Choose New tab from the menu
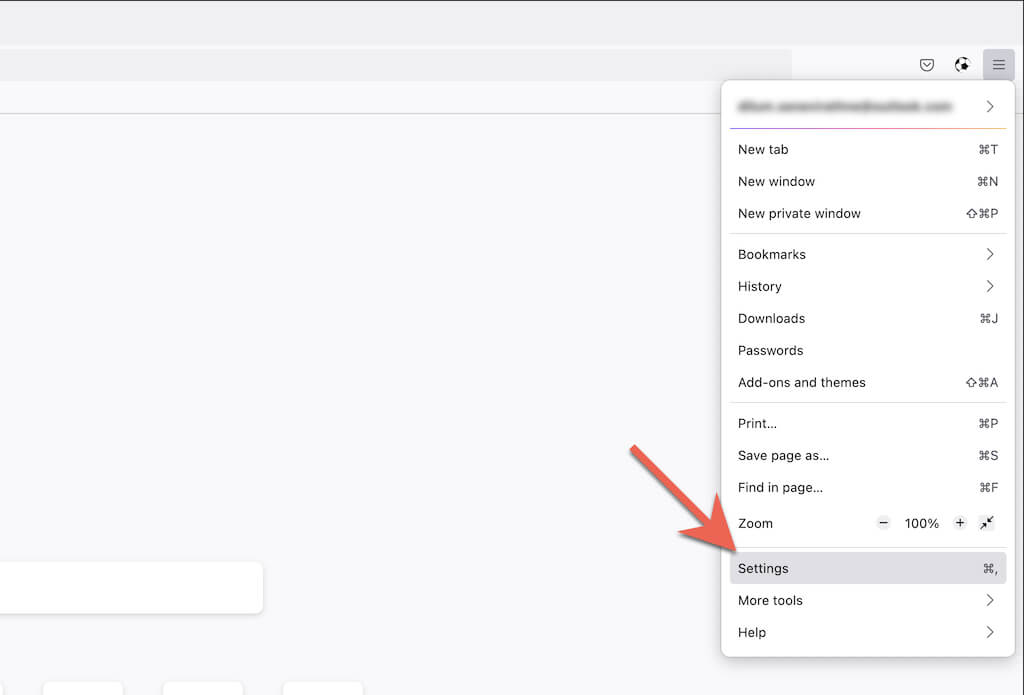Image resolution: width=1024 pixels, height=695 pixels. pos(865,149)
